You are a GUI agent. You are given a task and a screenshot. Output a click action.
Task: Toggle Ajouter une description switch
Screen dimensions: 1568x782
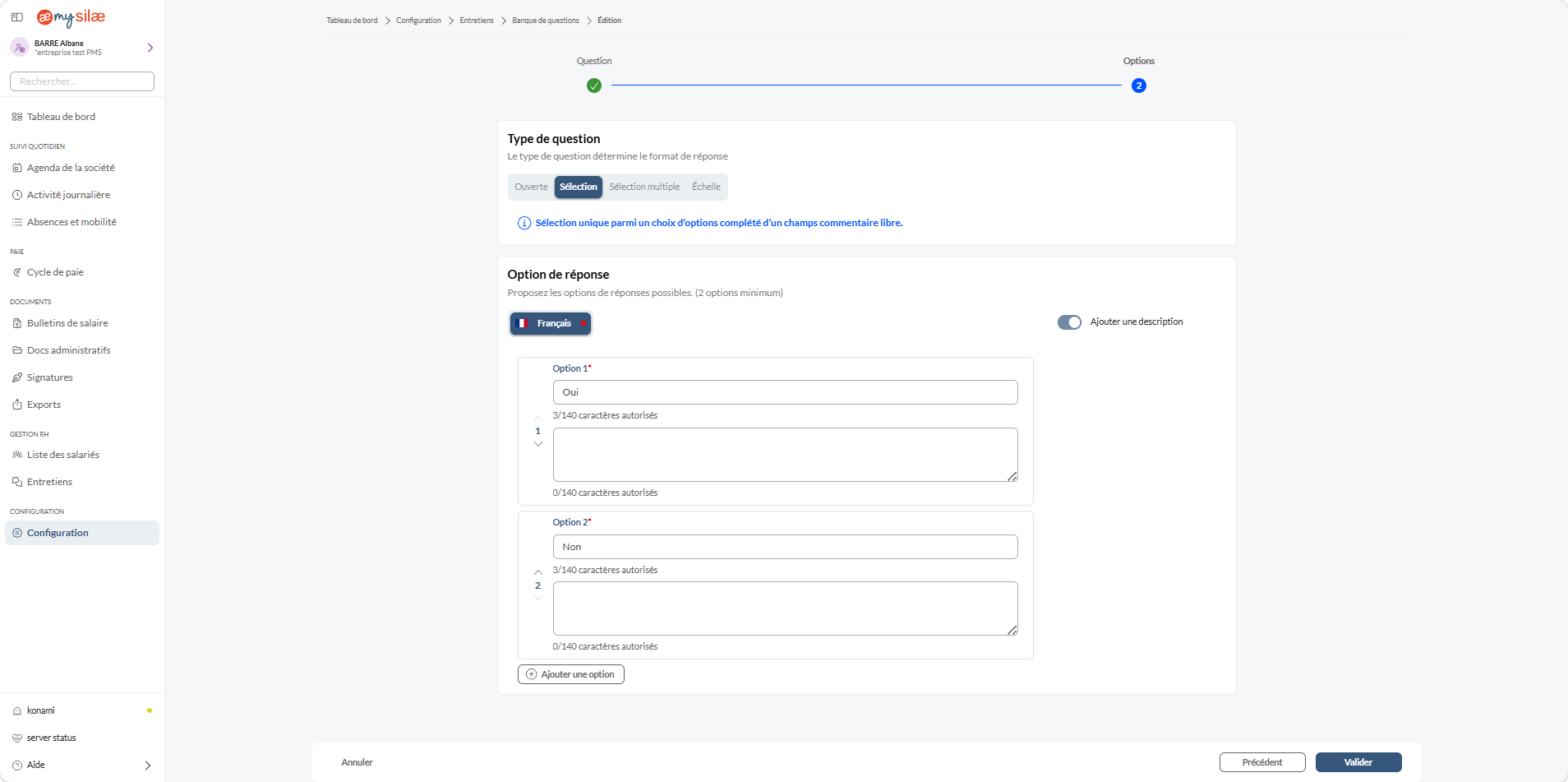pos(1069,322)
